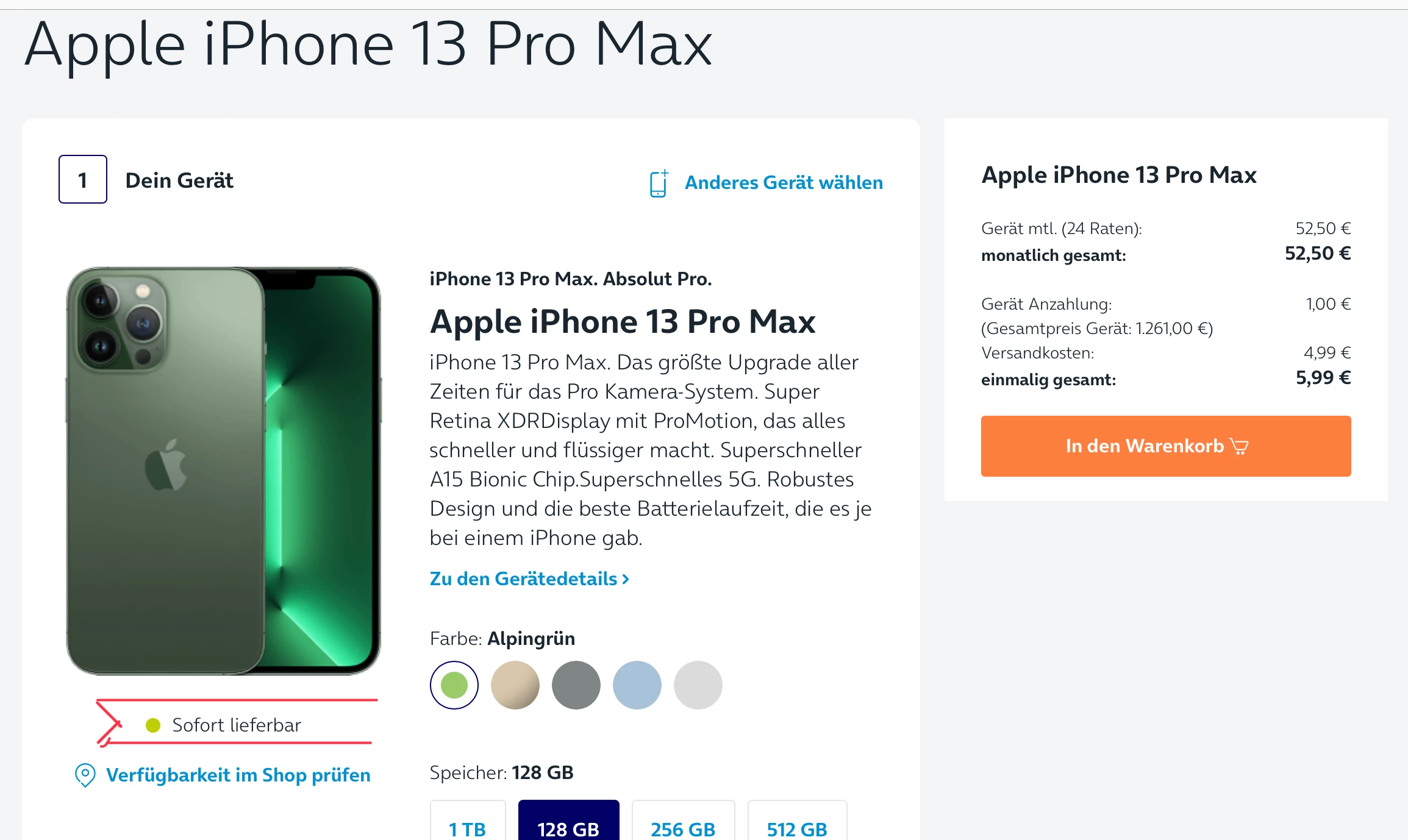Image resolution: width=1408 pixels, height=840 pixels.
Task: Select the 1 TB storage option
Action: point(468,821)
